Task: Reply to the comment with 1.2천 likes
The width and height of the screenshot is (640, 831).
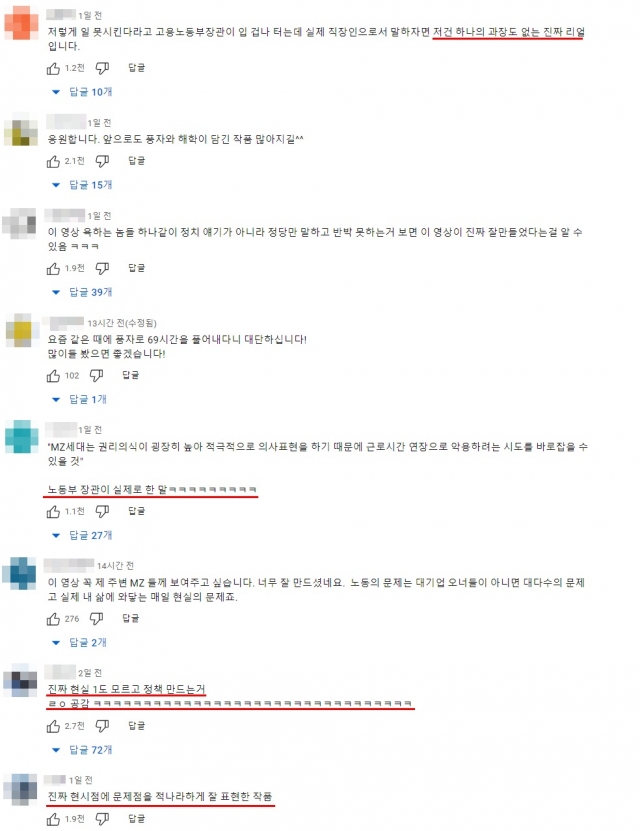Action: [x=137, y=68]
